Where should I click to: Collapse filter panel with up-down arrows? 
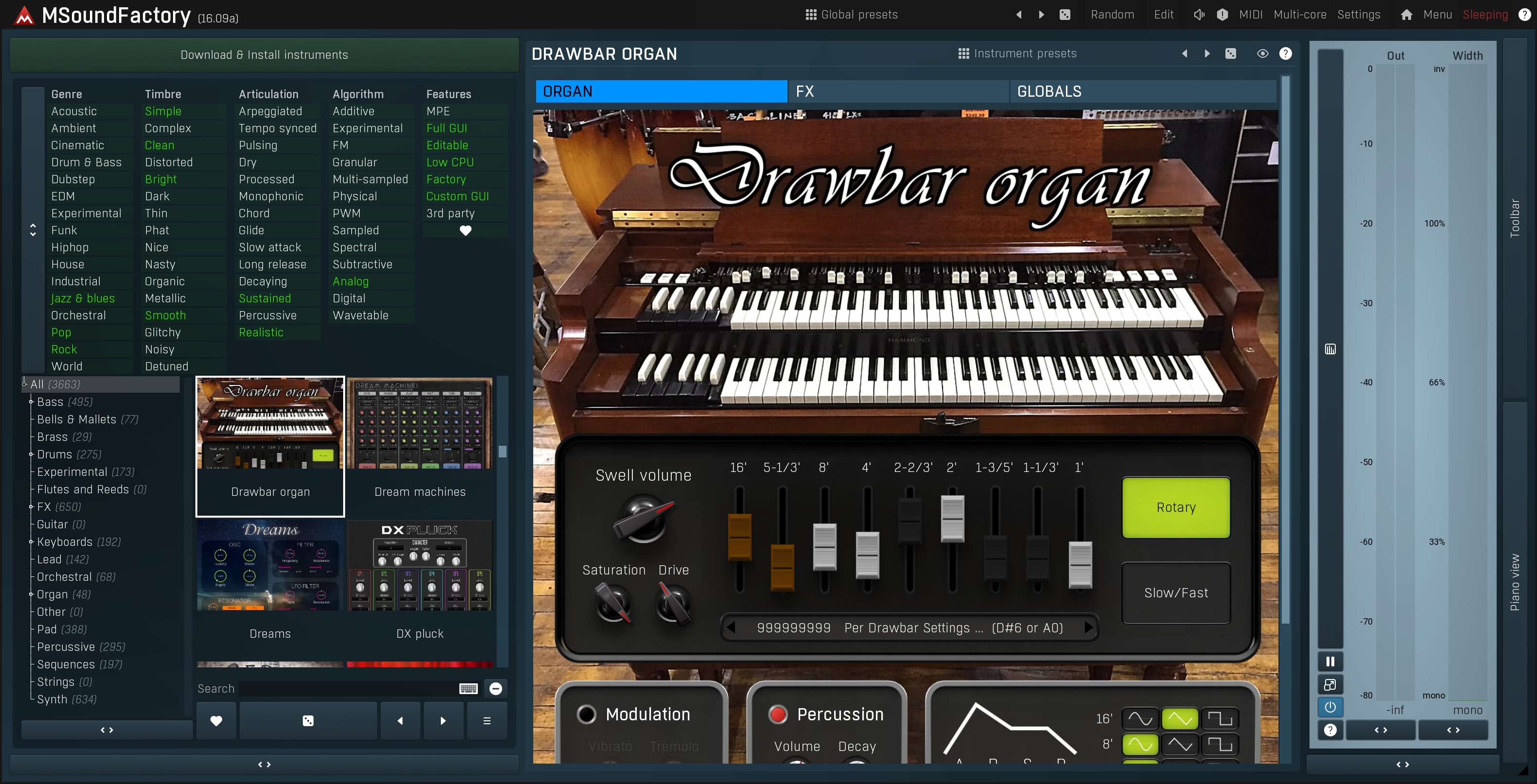click(33, 230)
